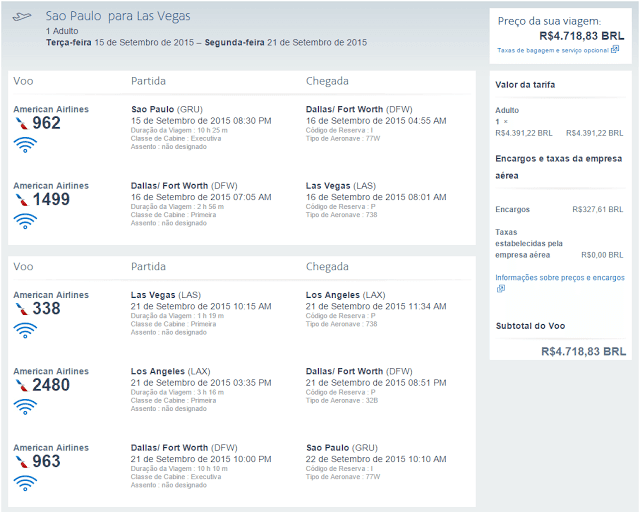640x512 pixels.
Task: Click Duração da Viagem 10 h 10 m
Action: pos(179,469)
